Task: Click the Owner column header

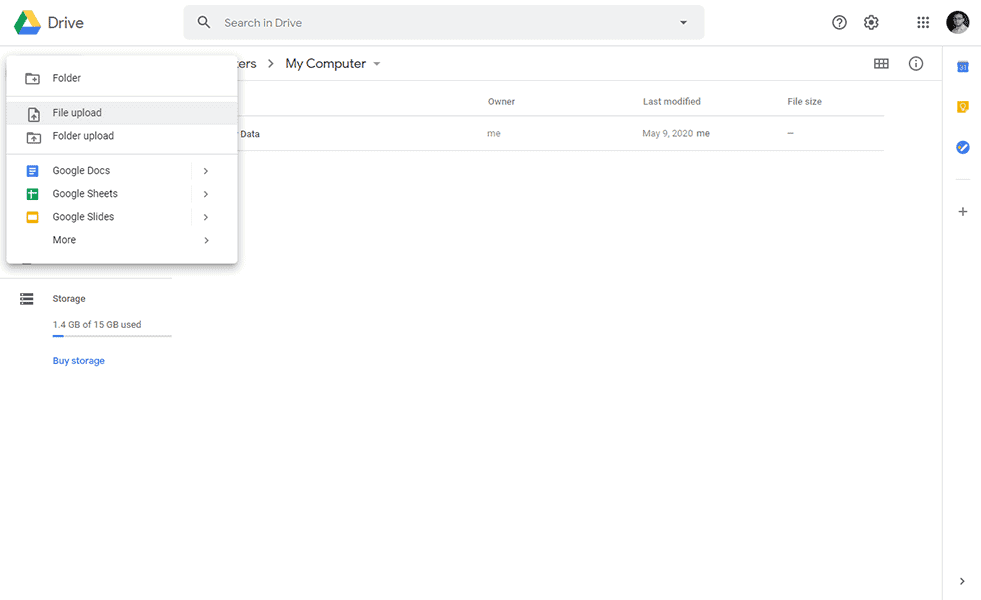Action: pos(501,101)
